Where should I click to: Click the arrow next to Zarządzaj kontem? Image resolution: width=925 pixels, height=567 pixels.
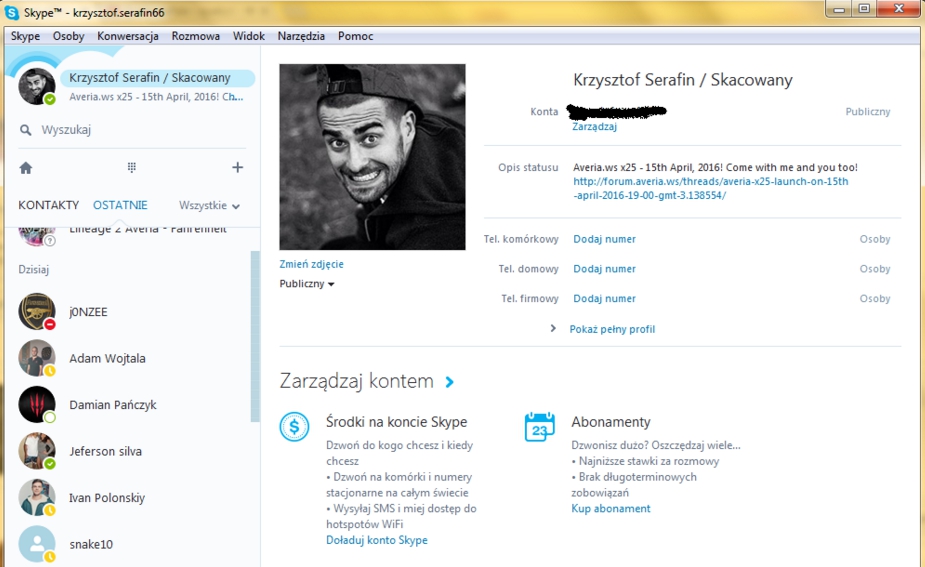click(x=450, y=382)
